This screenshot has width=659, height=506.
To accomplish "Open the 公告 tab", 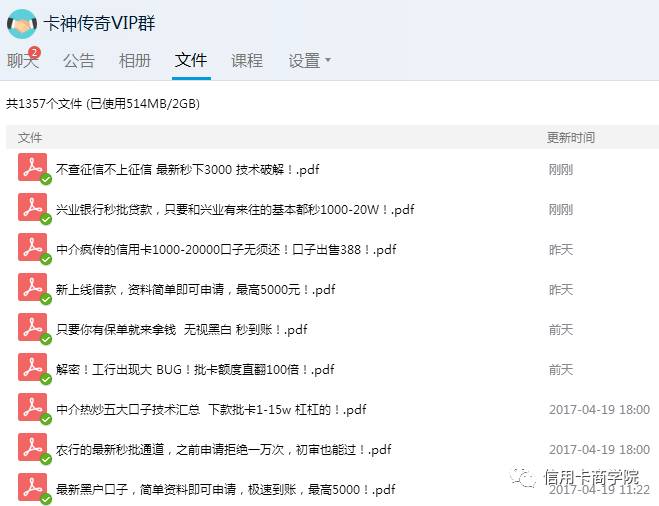I will (79, 61).
